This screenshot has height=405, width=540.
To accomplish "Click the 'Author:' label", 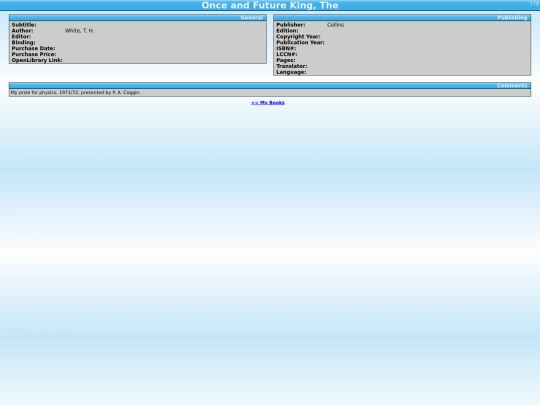I will coord(22,31).
